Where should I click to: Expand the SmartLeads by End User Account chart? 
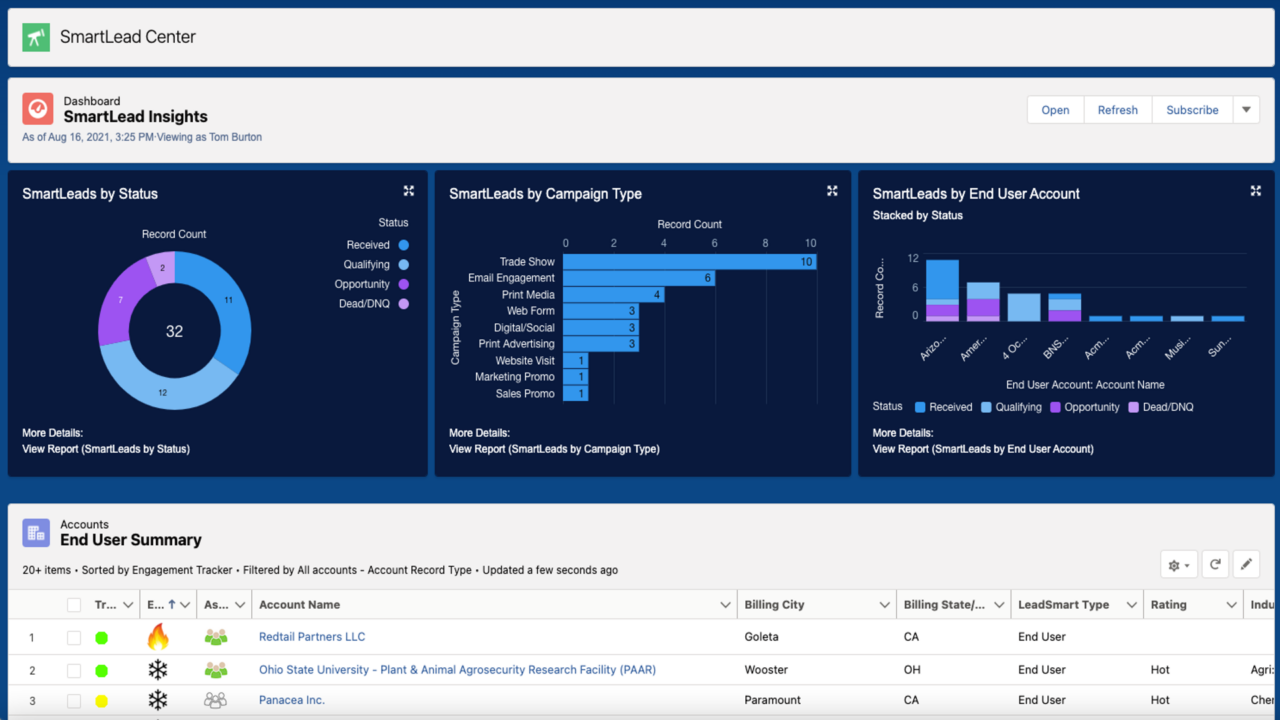[1256, 191]
